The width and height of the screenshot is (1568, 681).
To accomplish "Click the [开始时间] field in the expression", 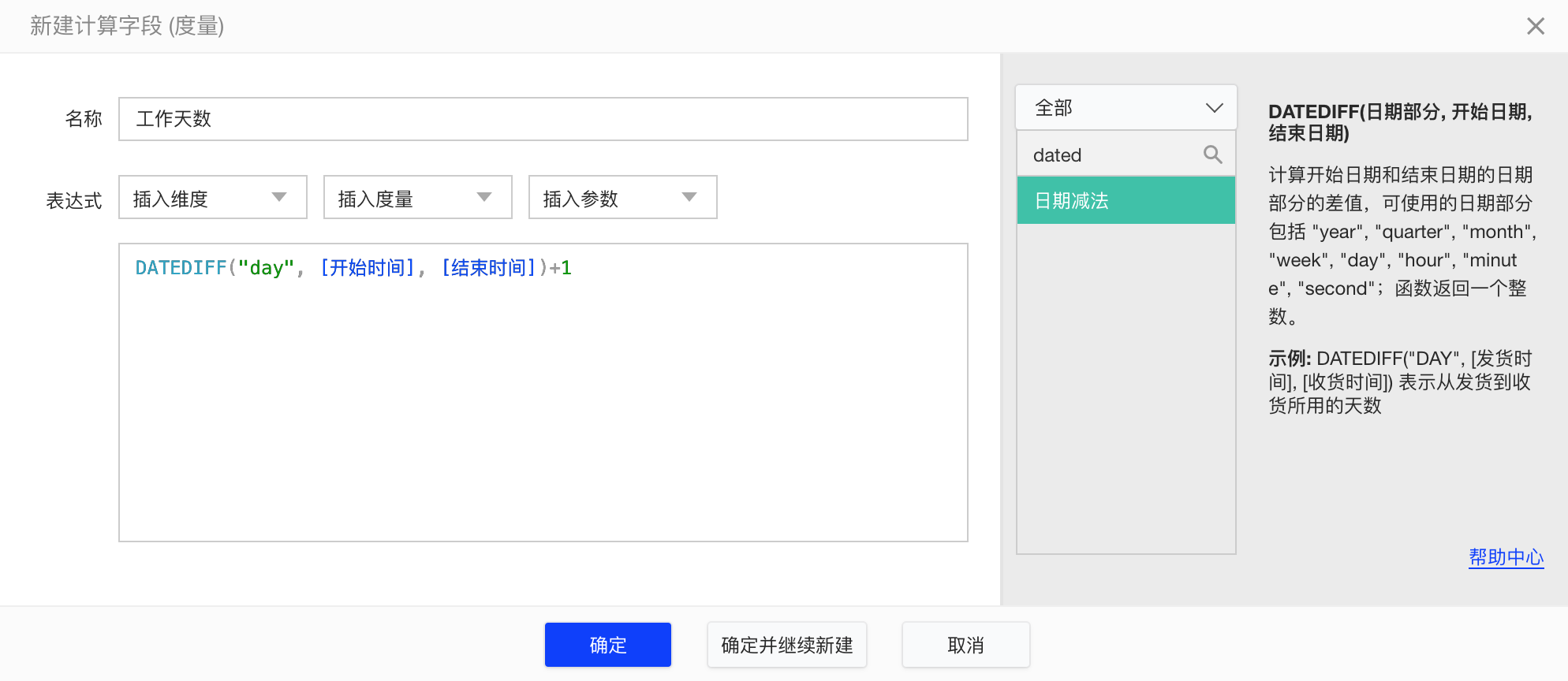I will tap(368, 268).
